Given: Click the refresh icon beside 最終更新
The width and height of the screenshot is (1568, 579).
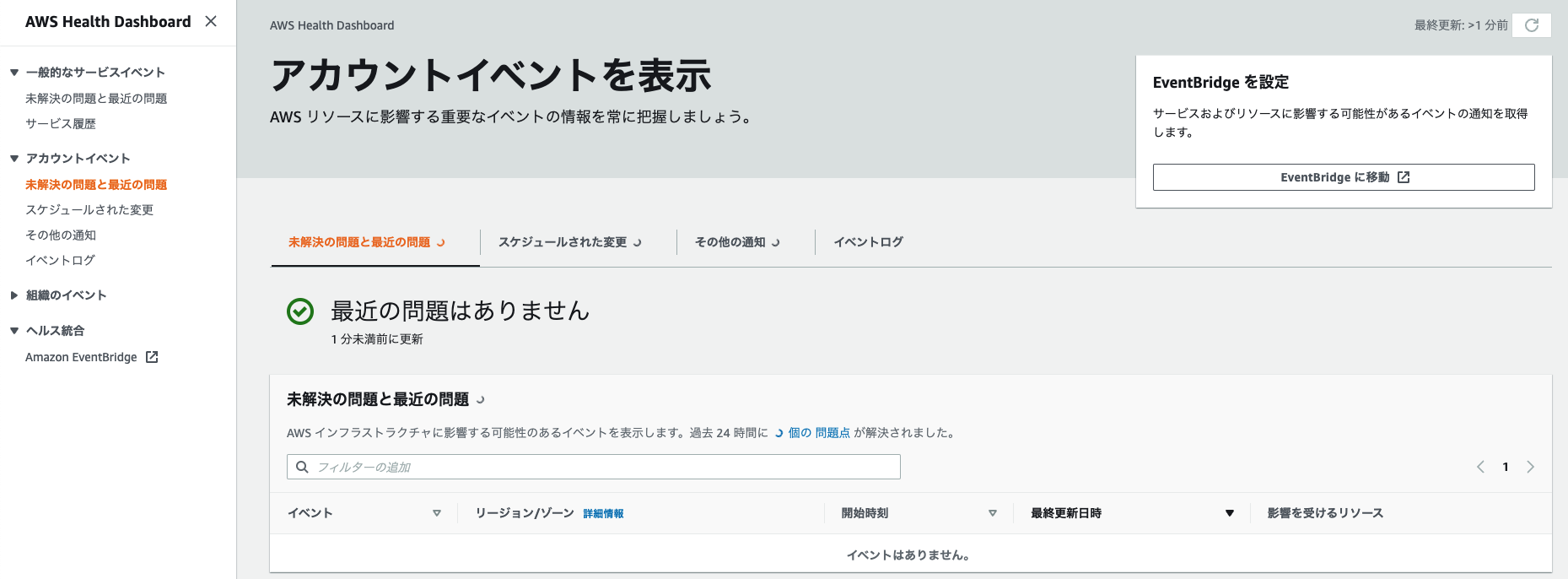Looking at the screenshot, I should pos(1532,25).
